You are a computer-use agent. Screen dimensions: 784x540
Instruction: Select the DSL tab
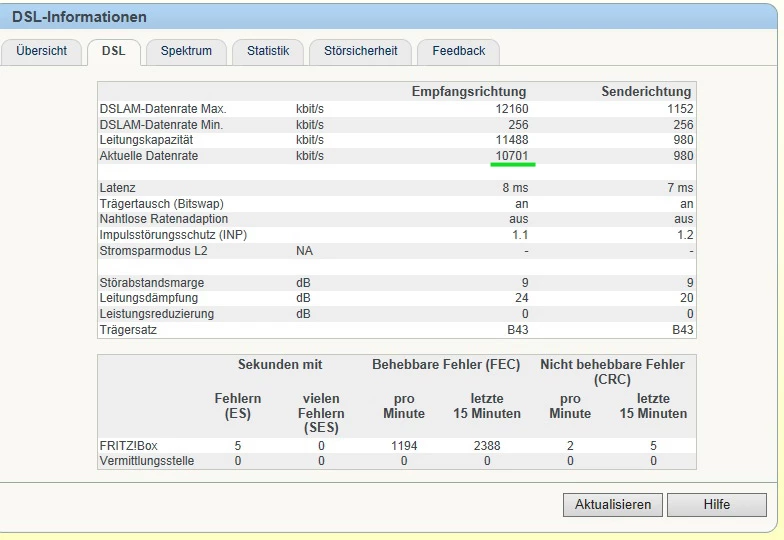click(113, 51)
